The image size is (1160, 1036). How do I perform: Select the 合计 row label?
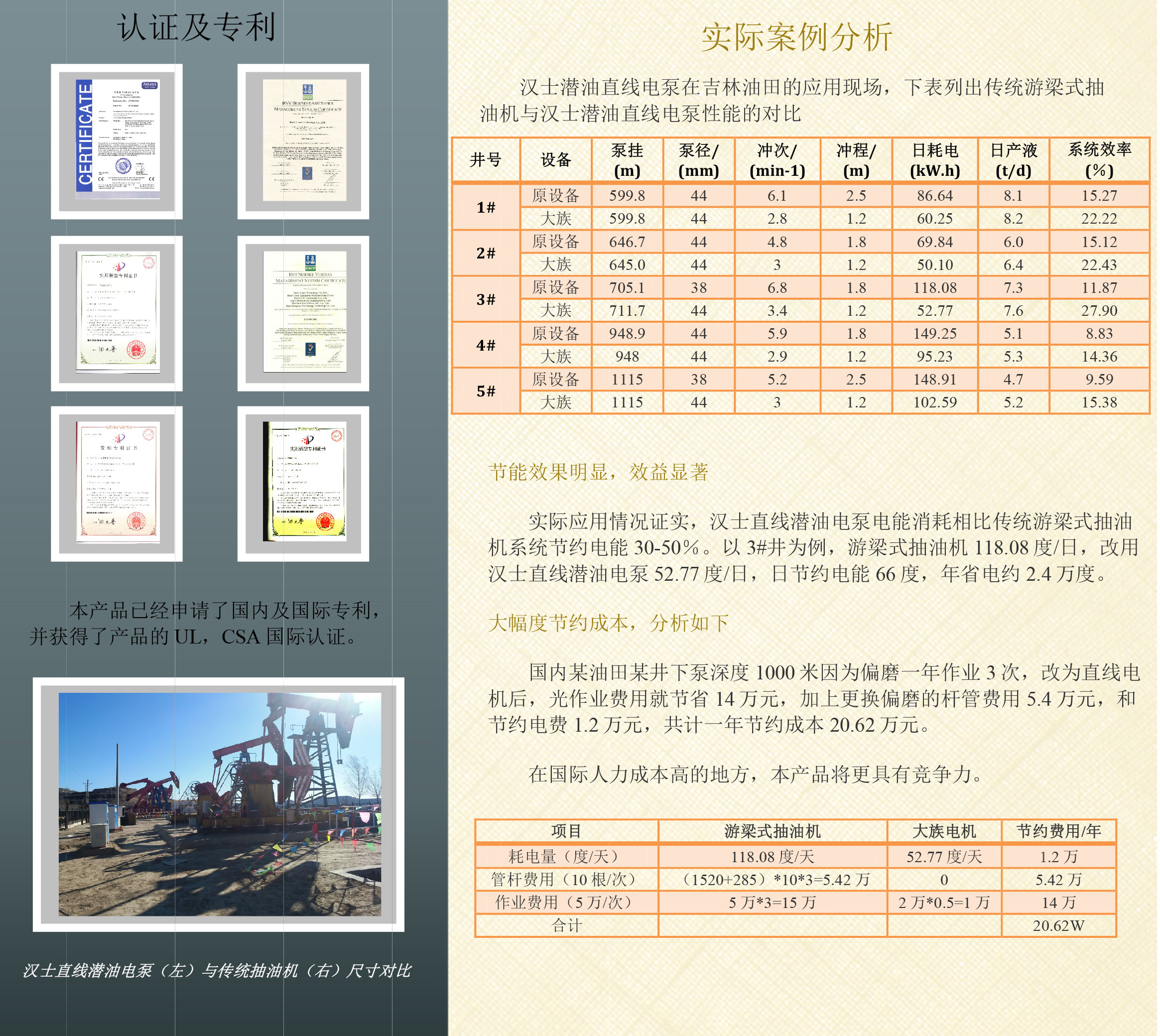tap(567, 925)
